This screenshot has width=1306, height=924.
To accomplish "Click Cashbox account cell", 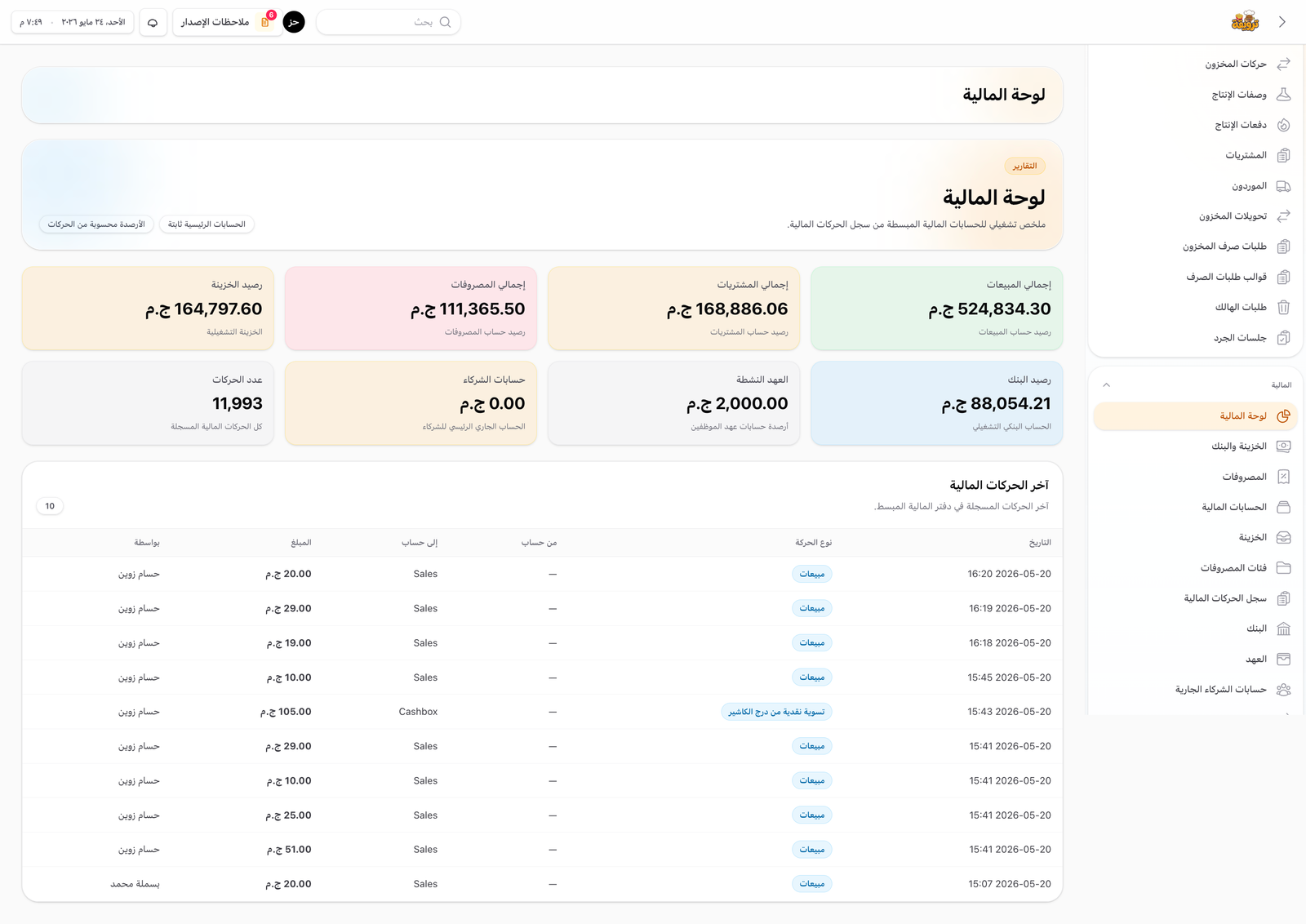I will 418,712.
